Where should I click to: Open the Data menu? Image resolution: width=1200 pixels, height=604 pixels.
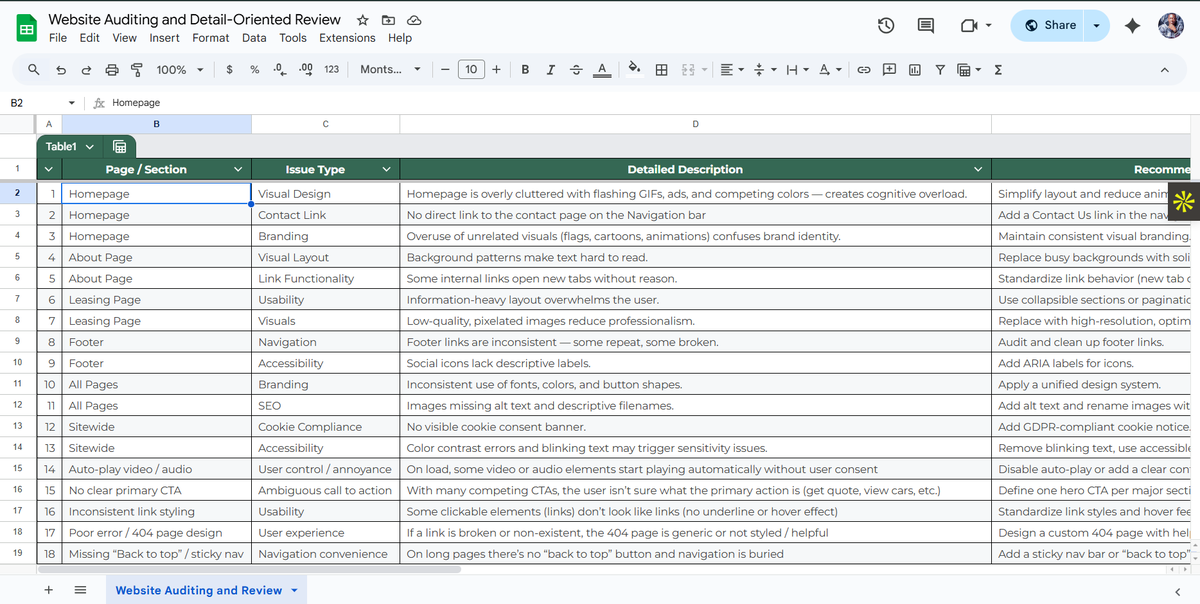pos(254,38)
